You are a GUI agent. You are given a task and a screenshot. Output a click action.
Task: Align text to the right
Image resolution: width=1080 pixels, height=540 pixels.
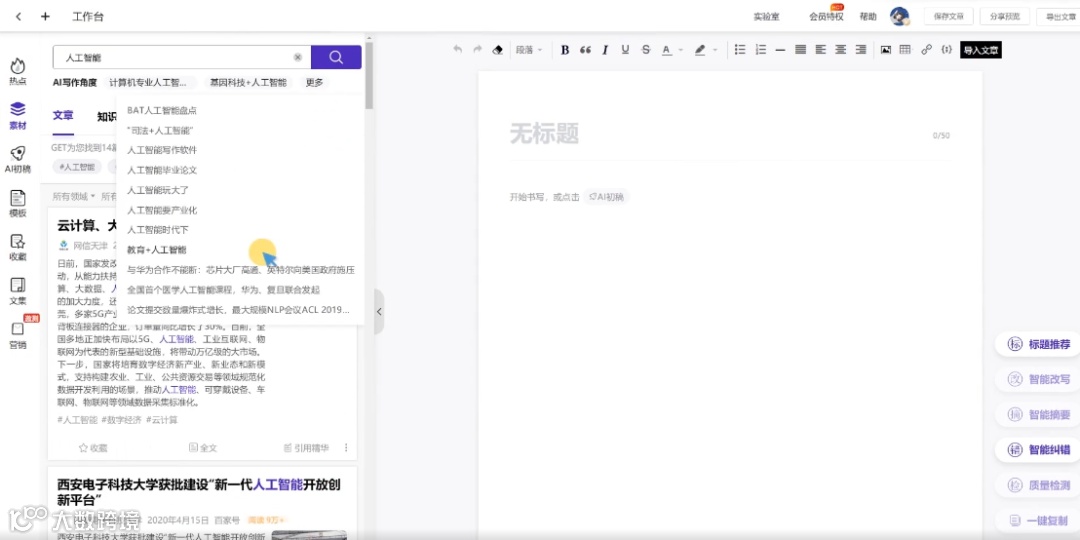(861, 50)
